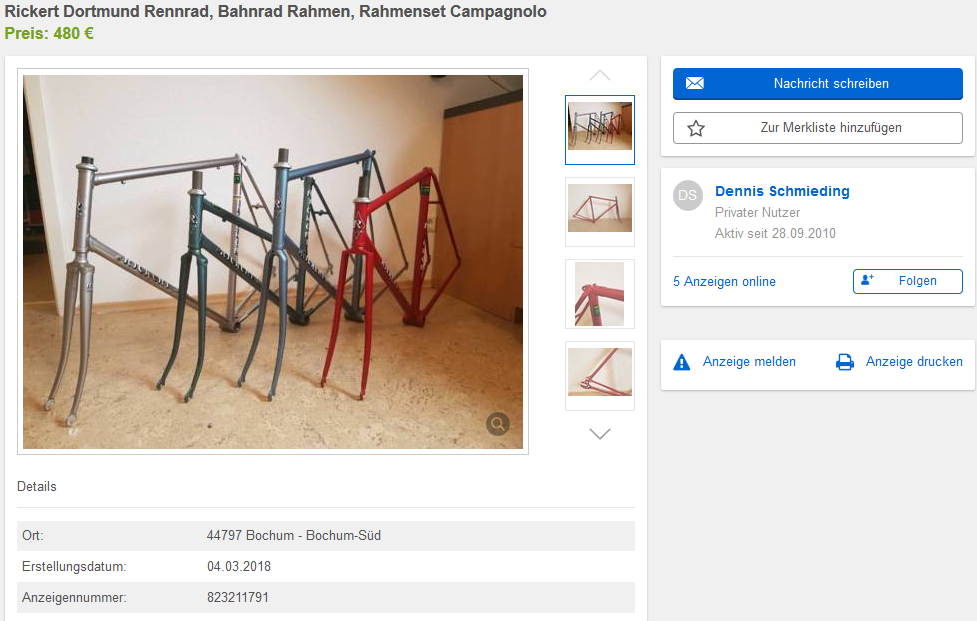The width and height of the screenshot is (977, 621).
Task: Click the printer icon
Action: [x=845, y=362]
